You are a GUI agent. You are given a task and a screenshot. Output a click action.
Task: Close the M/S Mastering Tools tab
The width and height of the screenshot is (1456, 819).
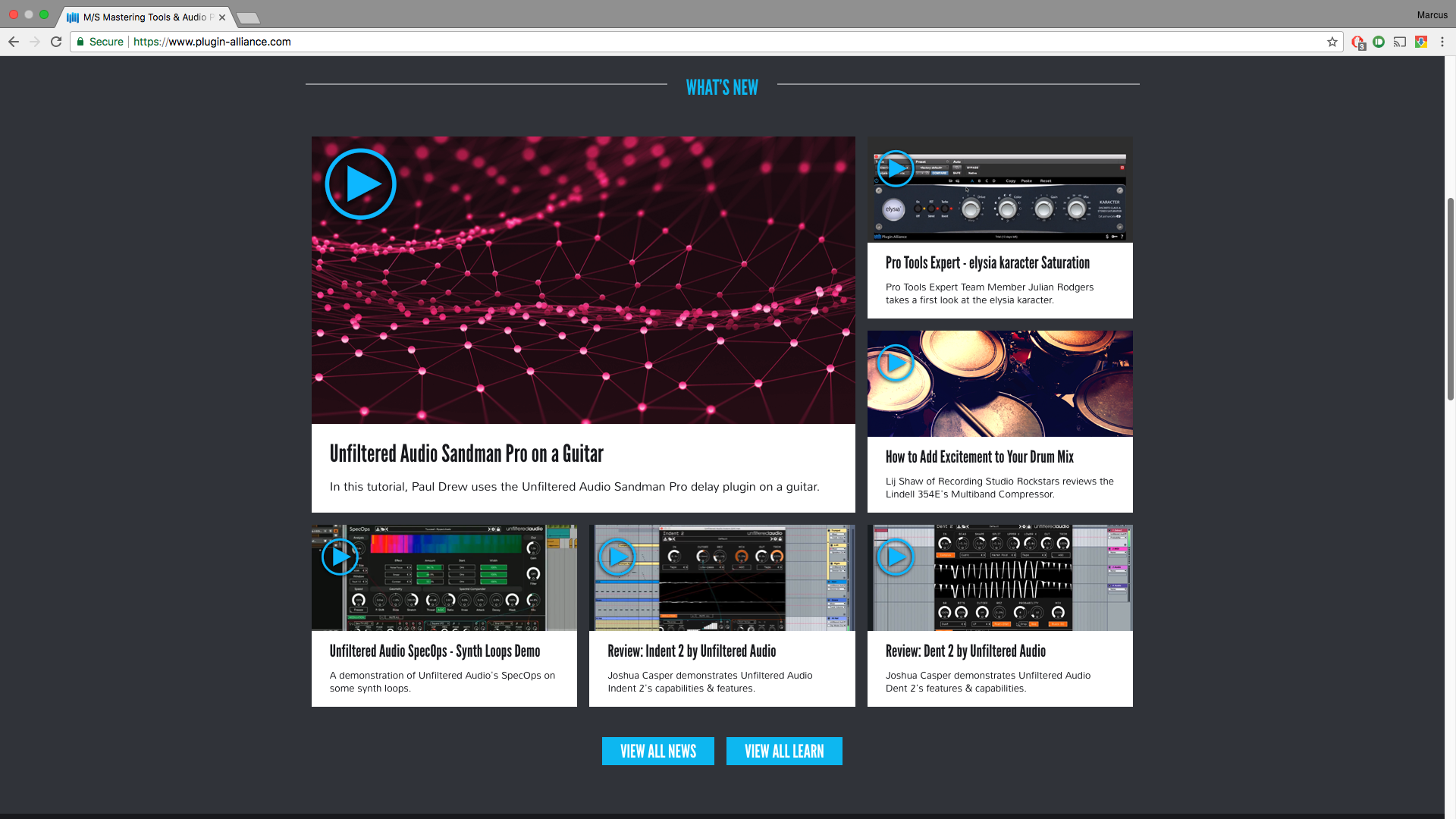[x=222, y=17]
